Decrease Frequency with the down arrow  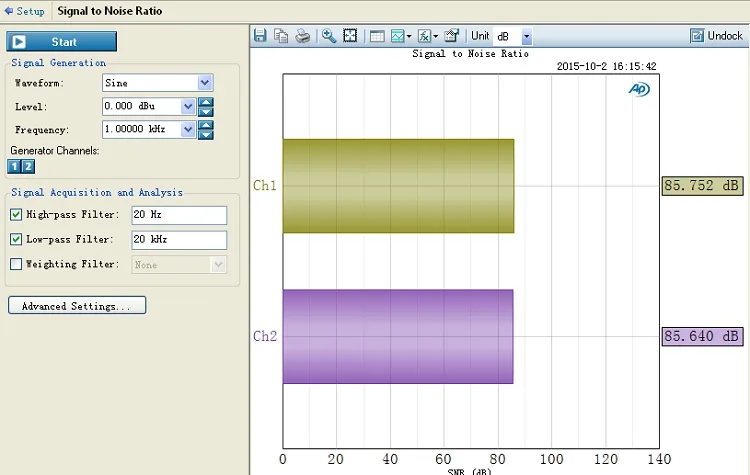(x=206, y=135)
